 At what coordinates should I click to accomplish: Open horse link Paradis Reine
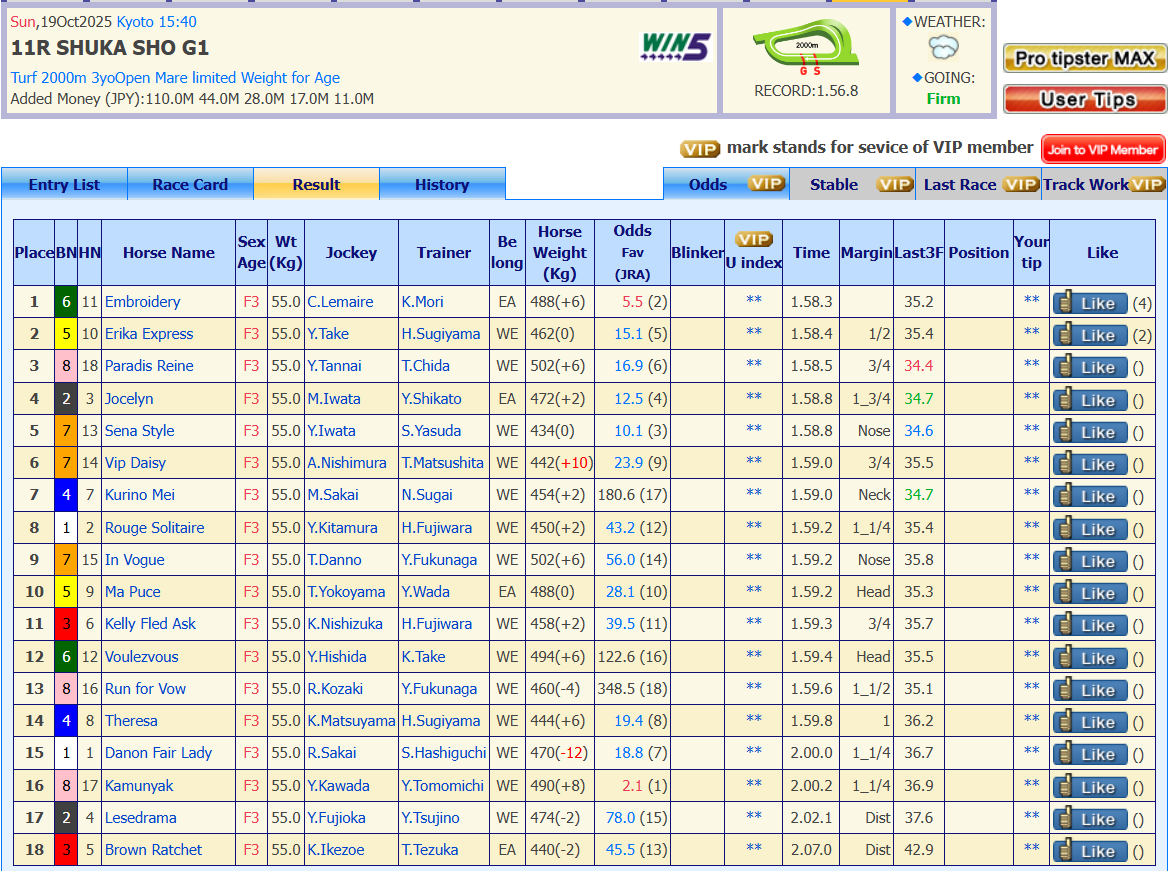click(x=149, y=366)
